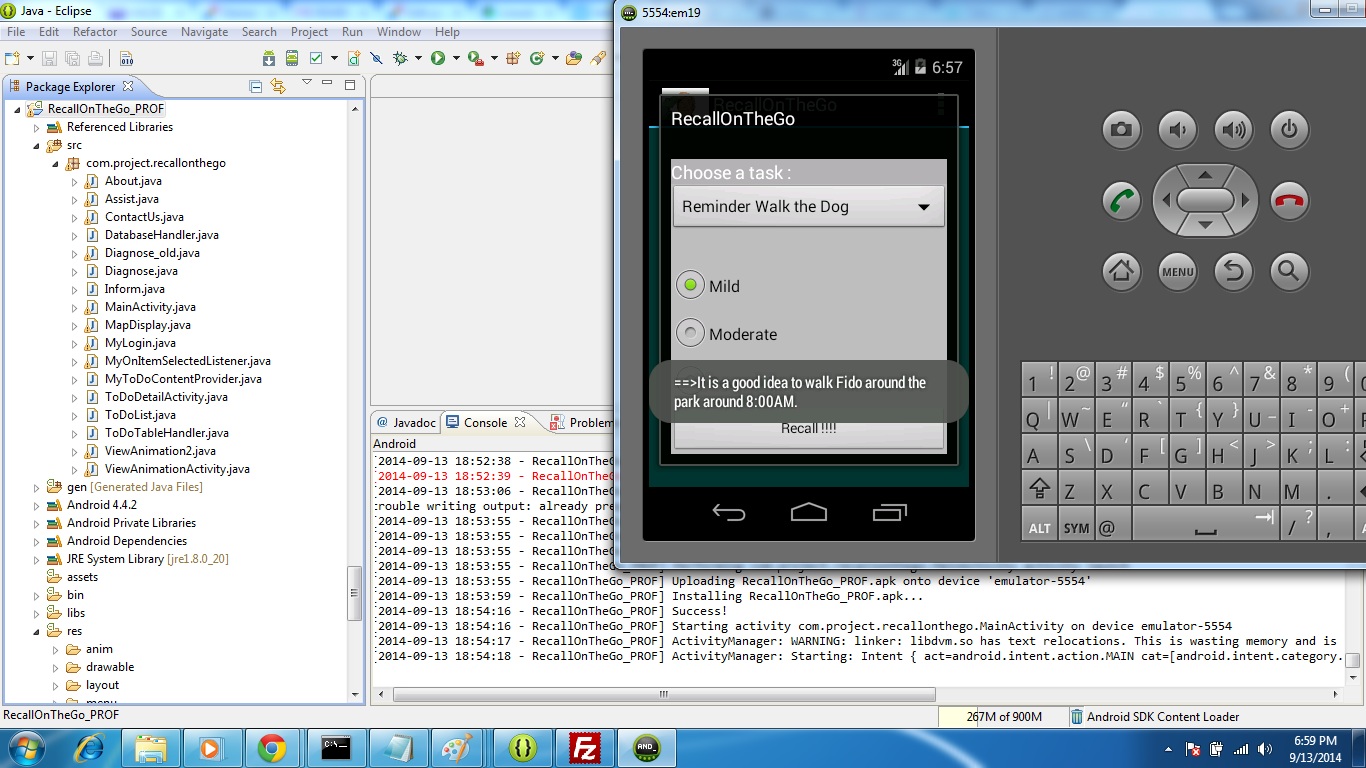This screenshot has height=768, width=1366.
Task: Click the emulator Home button
Action: click(x=1122, y=270)
